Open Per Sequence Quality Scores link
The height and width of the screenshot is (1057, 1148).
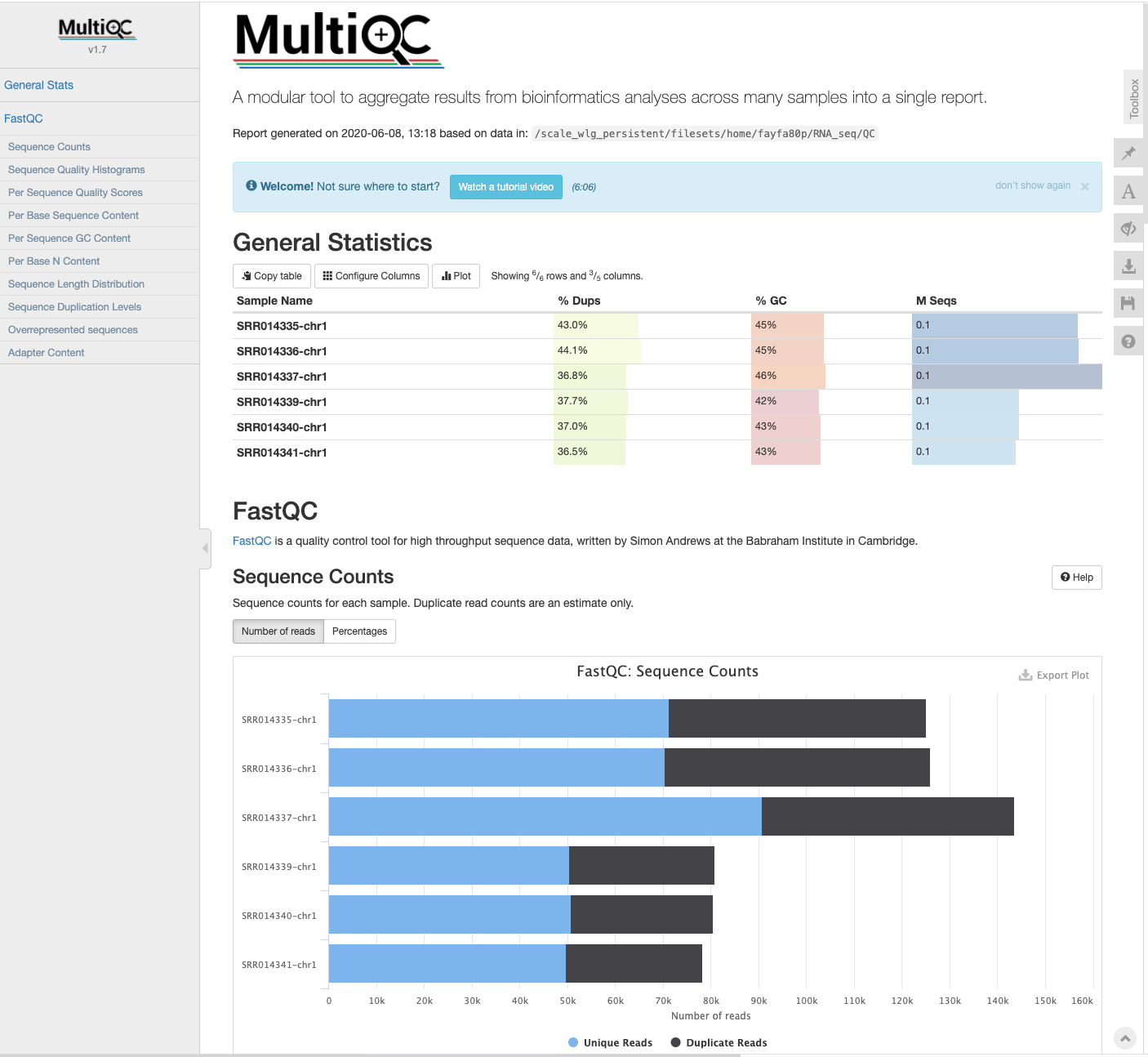pos(75,193)
